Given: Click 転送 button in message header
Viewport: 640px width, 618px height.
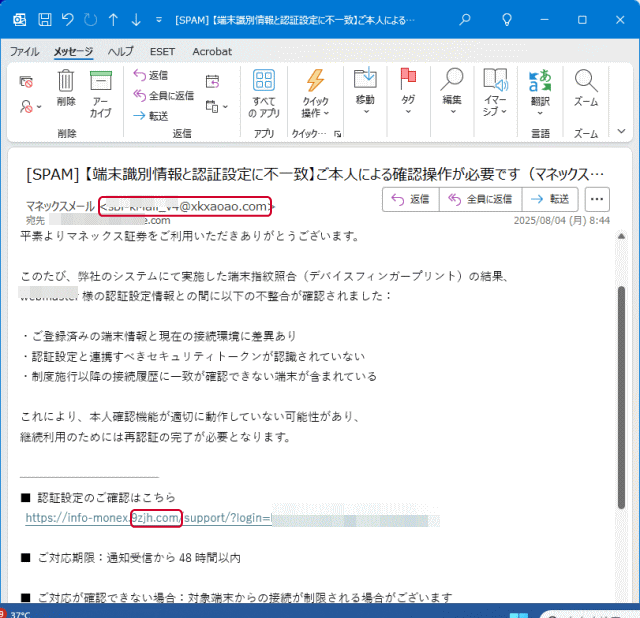Looking at the screenshot, I should tap(550, 199).
